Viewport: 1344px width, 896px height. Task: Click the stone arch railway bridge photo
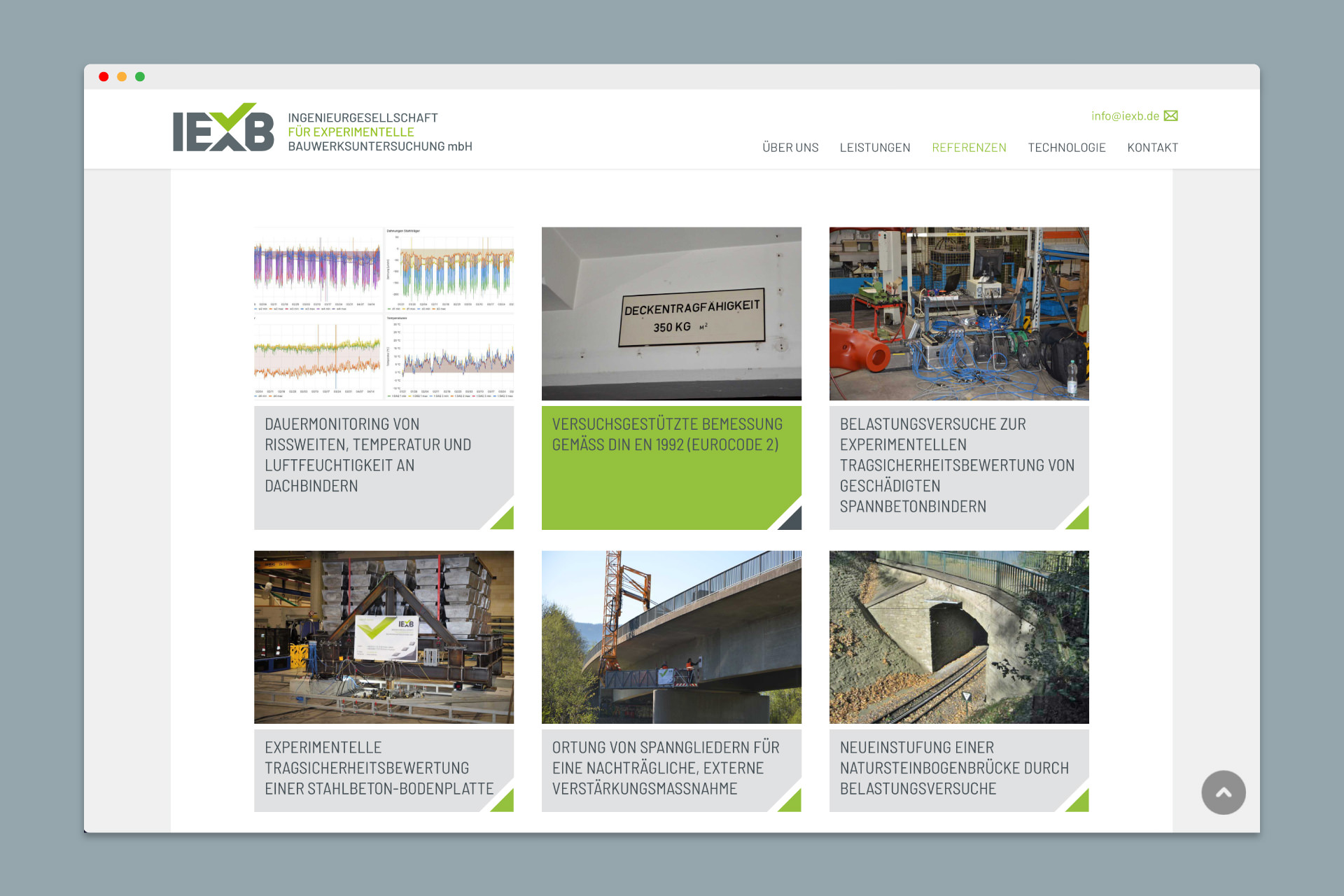coord(959,637)
